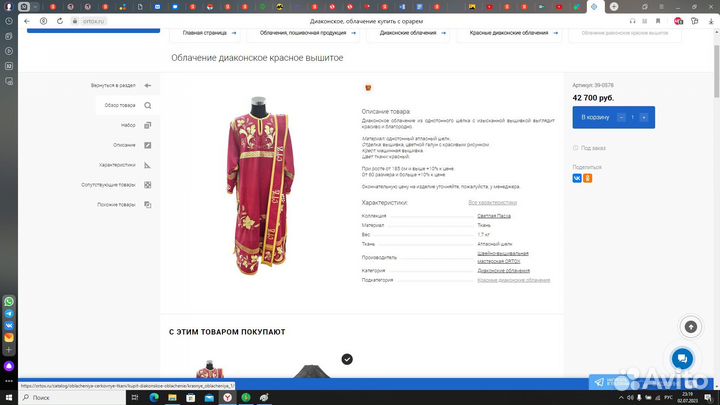Click the Windows taskbar Поиск search box

tap(72, 398)
